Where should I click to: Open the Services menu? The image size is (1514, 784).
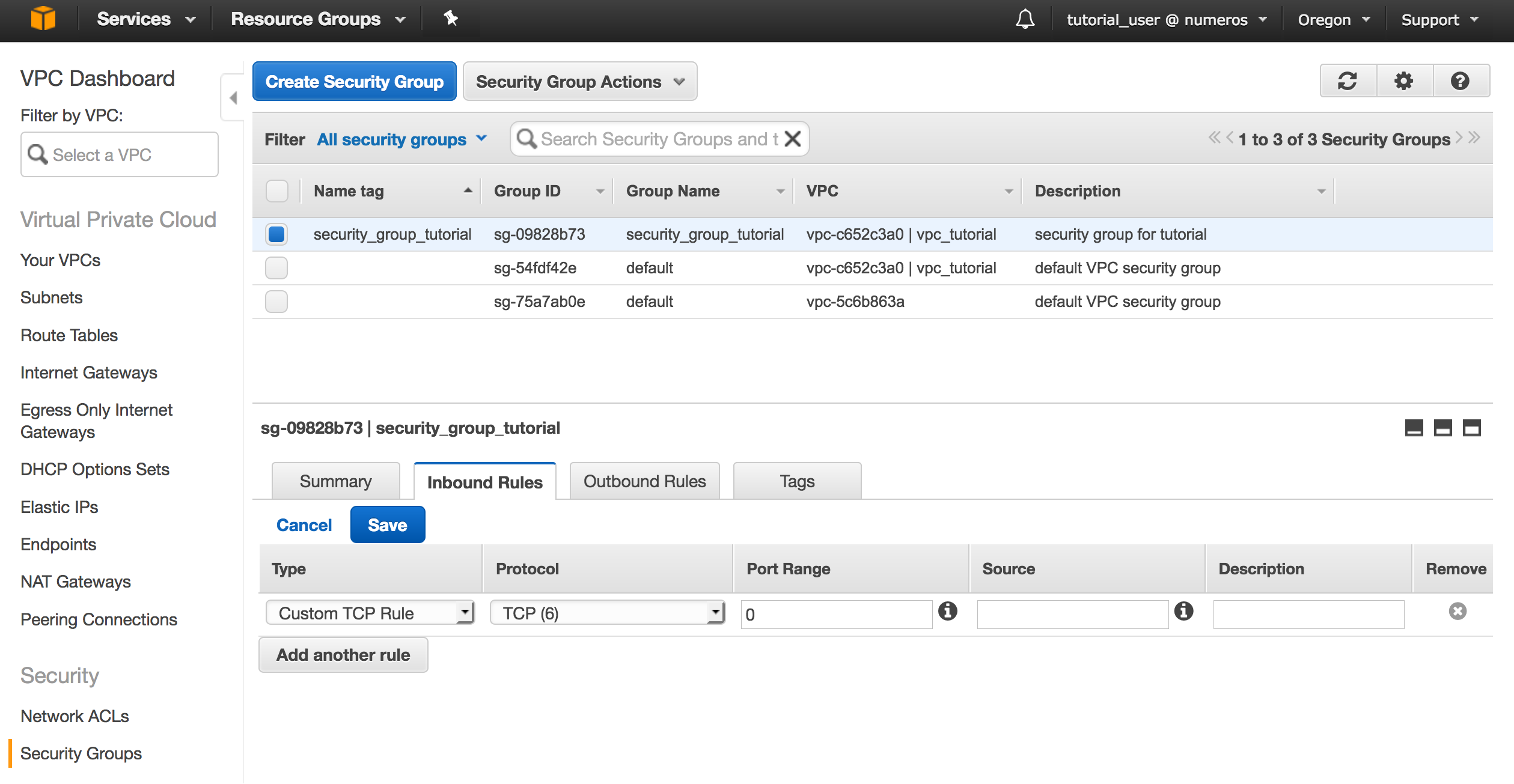(x=146, y=19)
